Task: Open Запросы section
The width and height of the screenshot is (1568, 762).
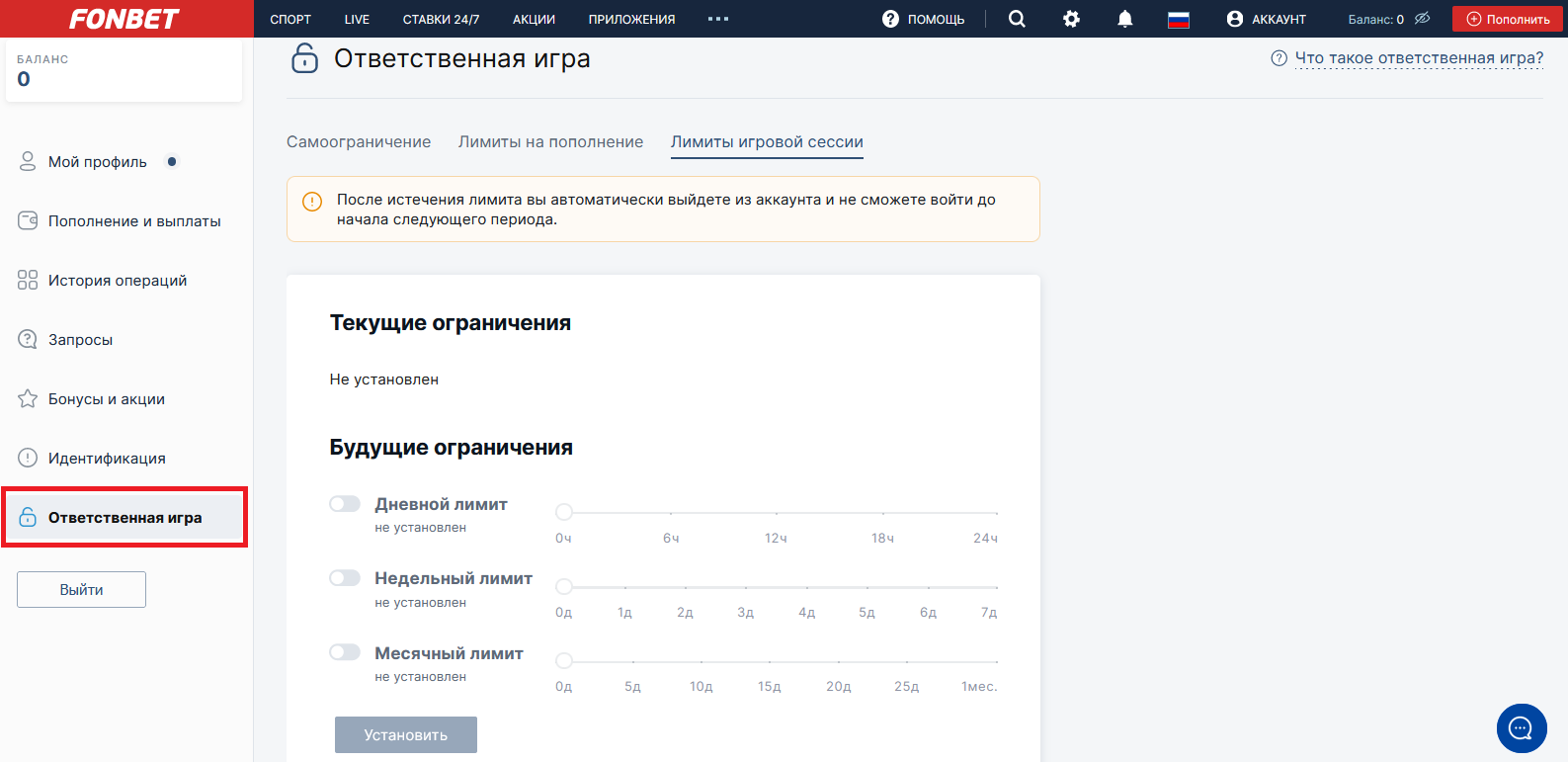Action: click(80, 339)
